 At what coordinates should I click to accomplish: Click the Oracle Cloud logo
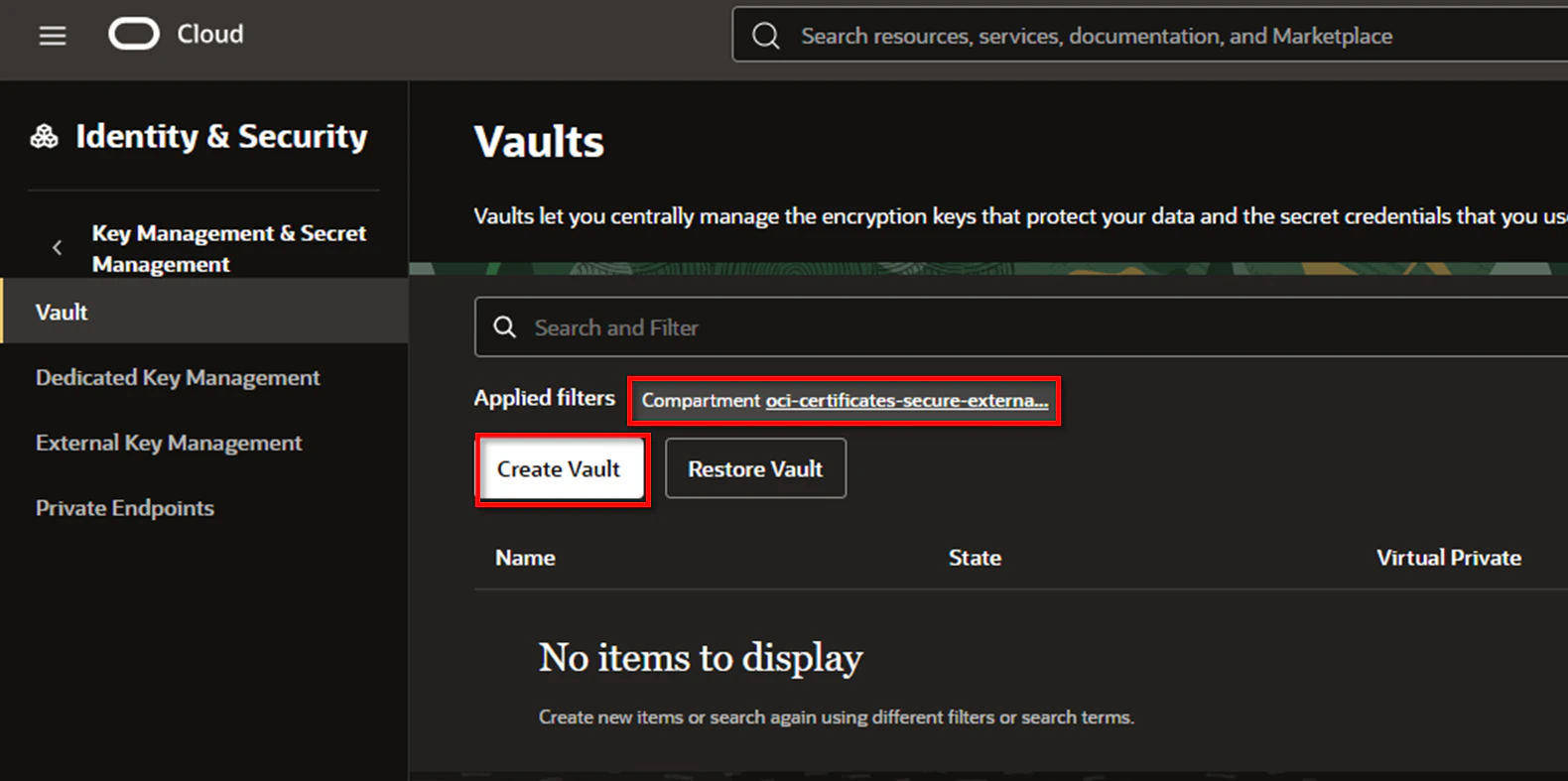pos(134,35)
